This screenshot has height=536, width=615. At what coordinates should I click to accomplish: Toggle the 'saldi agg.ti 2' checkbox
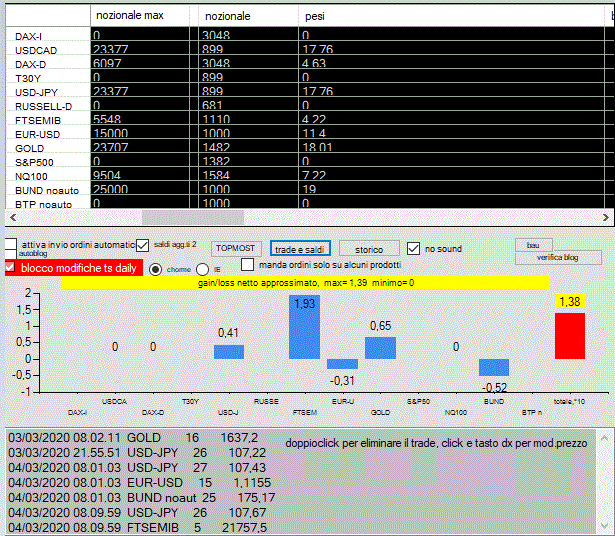pos(142,245)
